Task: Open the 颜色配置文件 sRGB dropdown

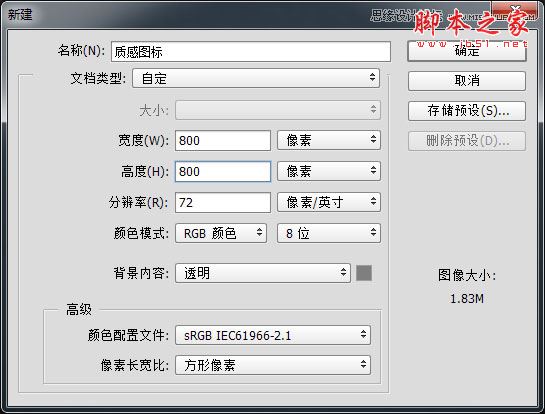Action: coord(273,335)
